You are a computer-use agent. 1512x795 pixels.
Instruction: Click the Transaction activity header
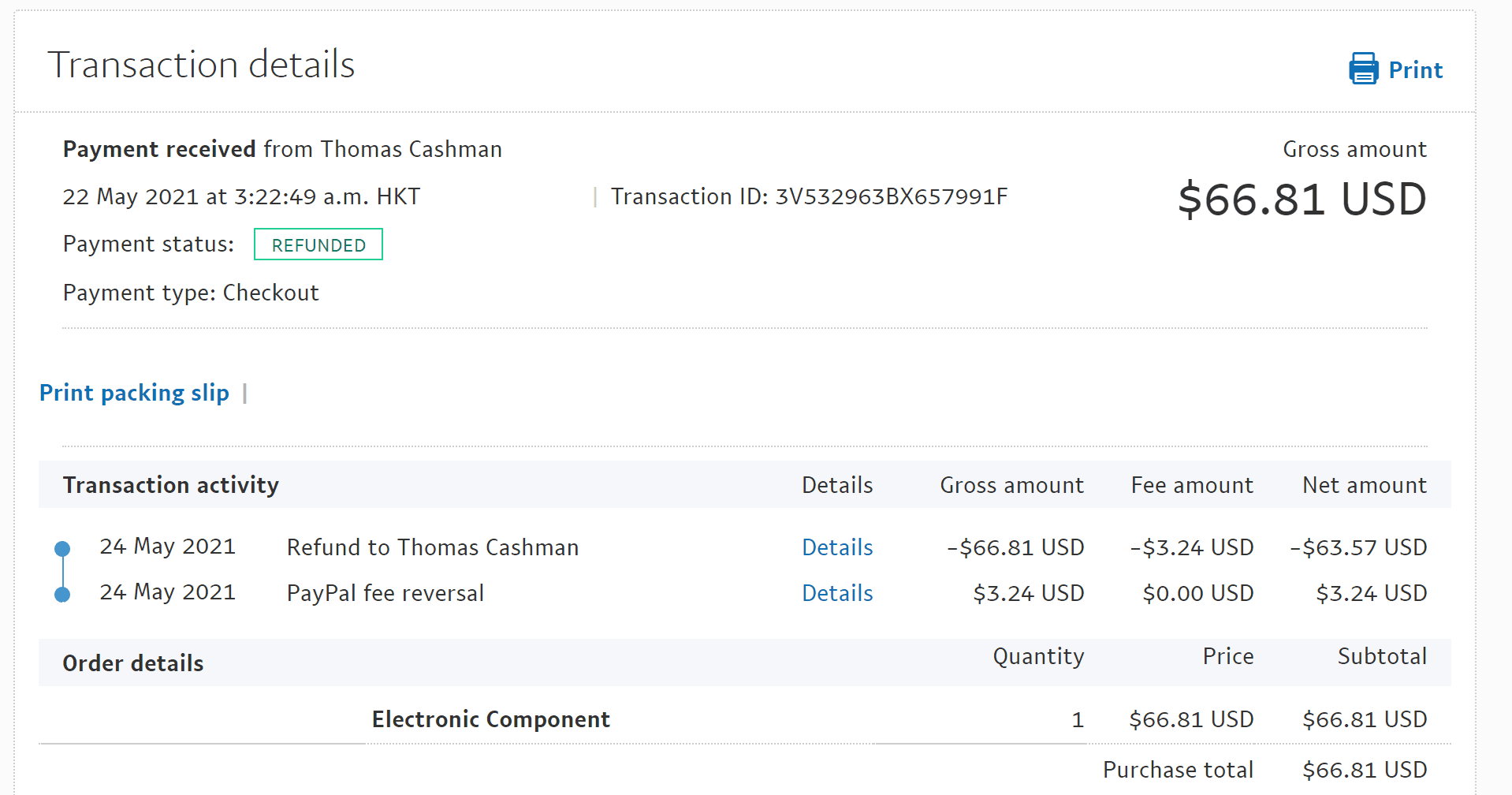pyautogui.click(x=171, y=485)
